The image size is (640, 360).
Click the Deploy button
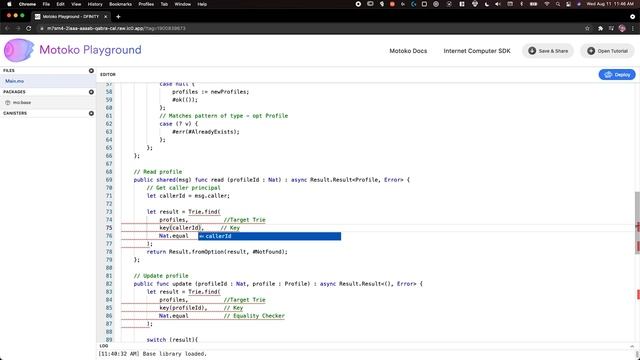[617, 75]
